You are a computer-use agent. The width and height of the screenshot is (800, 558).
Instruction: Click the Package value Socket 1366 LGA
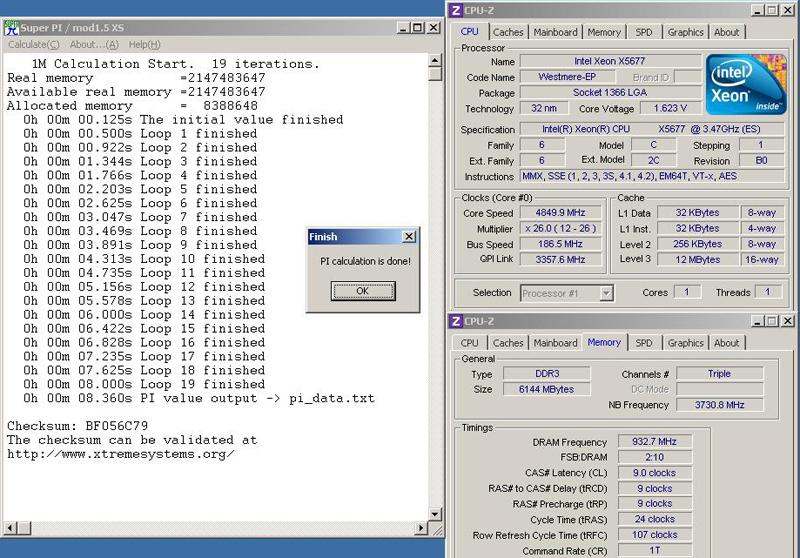click(610, 93)
